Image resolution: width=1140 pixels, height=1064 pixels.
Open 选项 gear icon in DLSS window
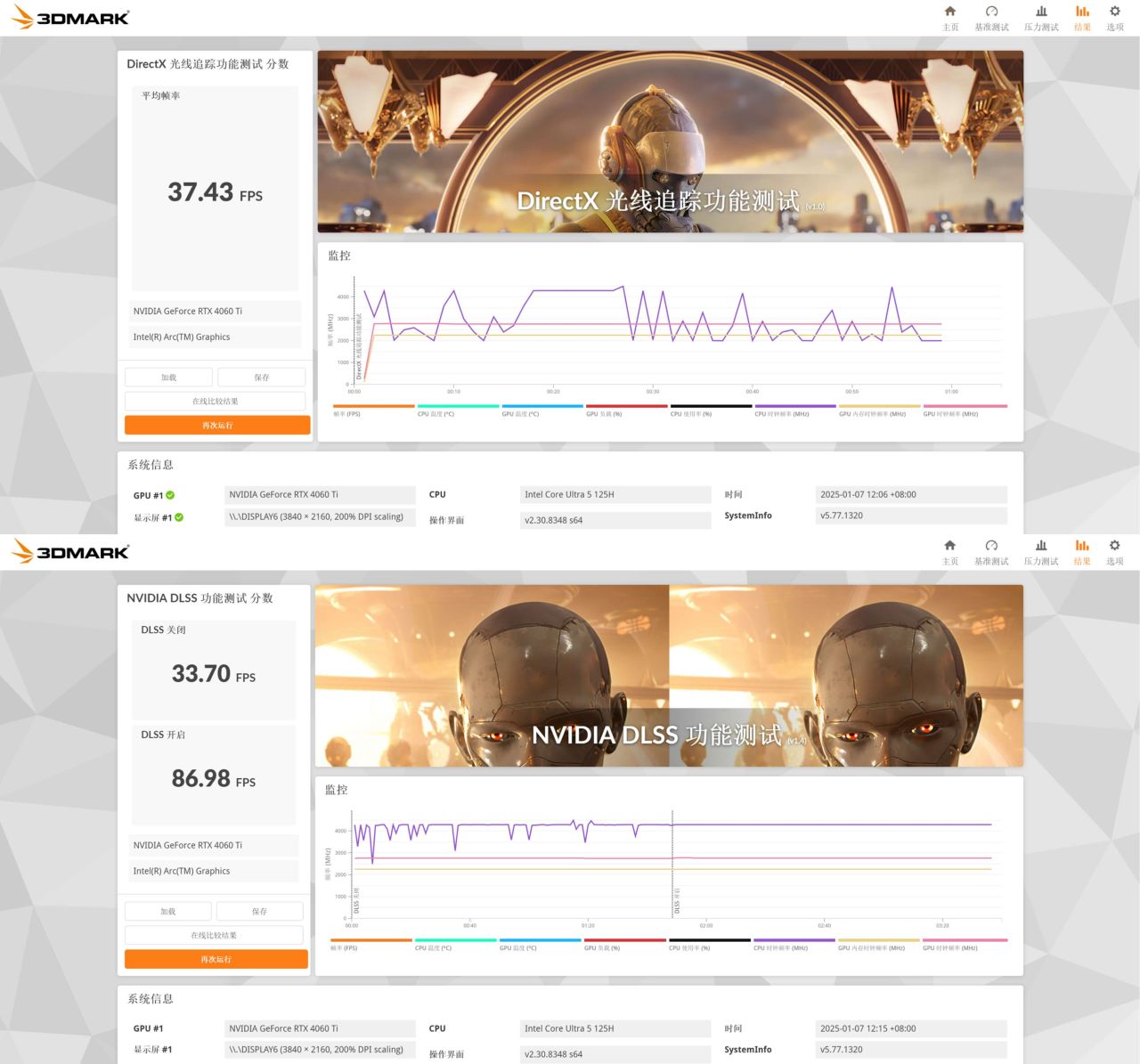1115,551
